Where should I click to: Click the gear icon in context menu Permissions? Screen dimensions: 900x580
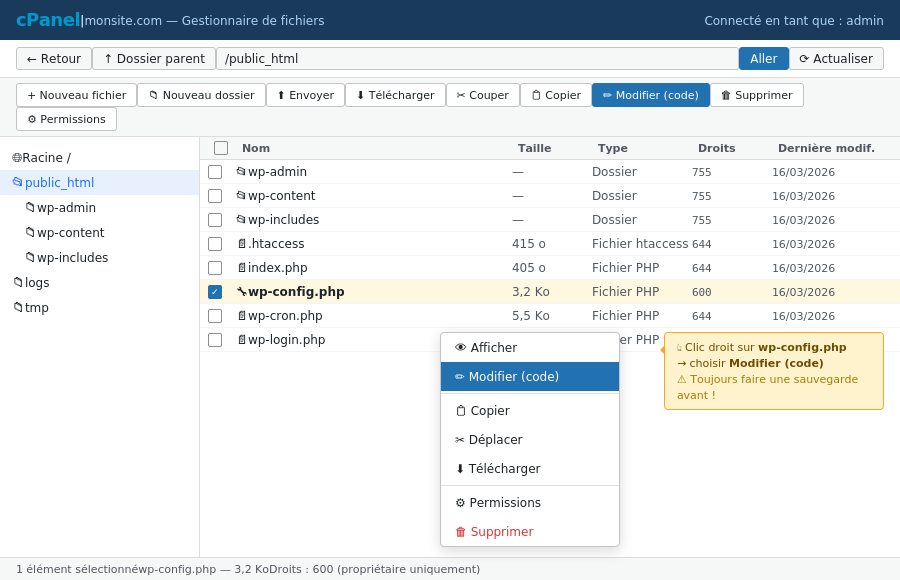[x=460, y=502]
